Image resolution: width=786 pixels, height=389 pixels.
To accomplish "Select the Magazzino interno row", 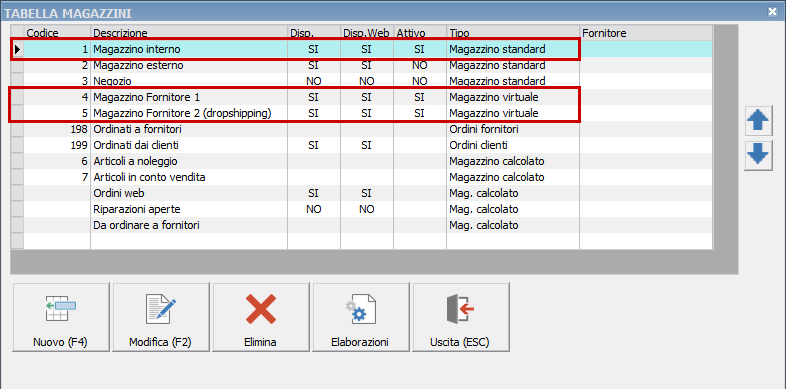I will [x=361, y=50].
